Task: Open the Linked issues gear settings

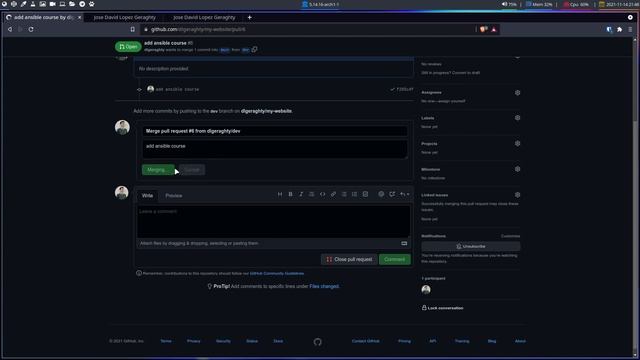Action: pyautogui.click(x=517, y=195)
